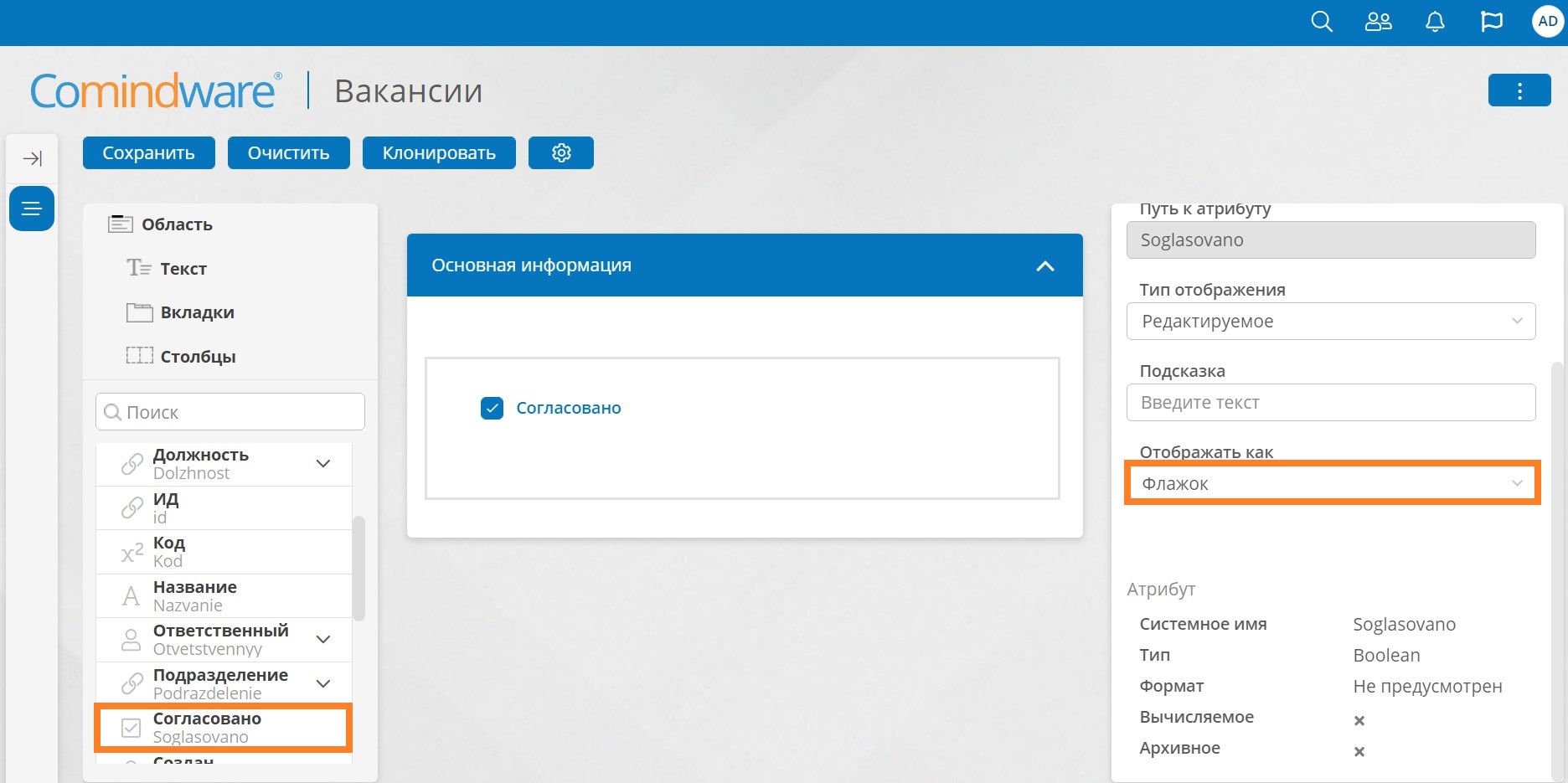Click Не предусмотрен format value

coord(1427,687)
